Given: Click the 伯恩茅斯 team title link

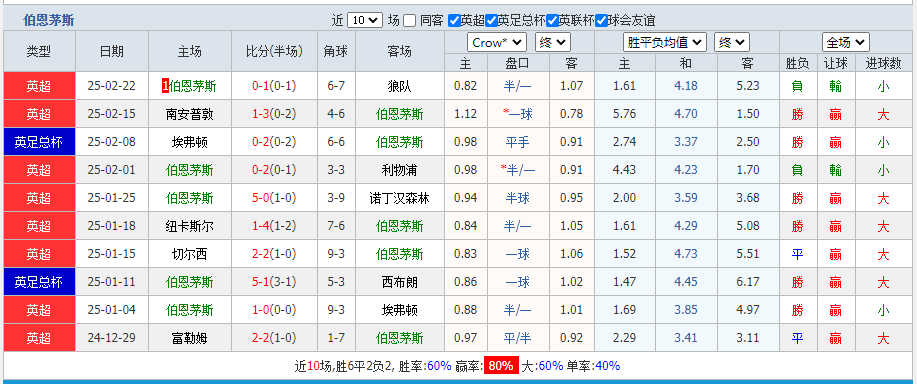Looking at the screenshot, I should (x=49, y=20).
